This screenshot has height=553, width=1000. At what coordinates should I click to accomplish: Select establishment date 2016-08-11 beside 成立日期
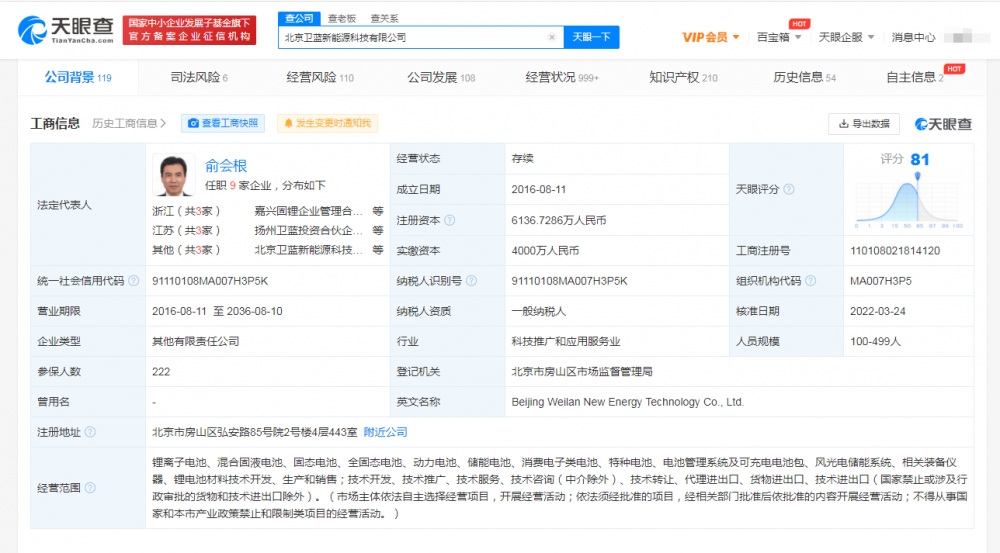click(538, 189)
